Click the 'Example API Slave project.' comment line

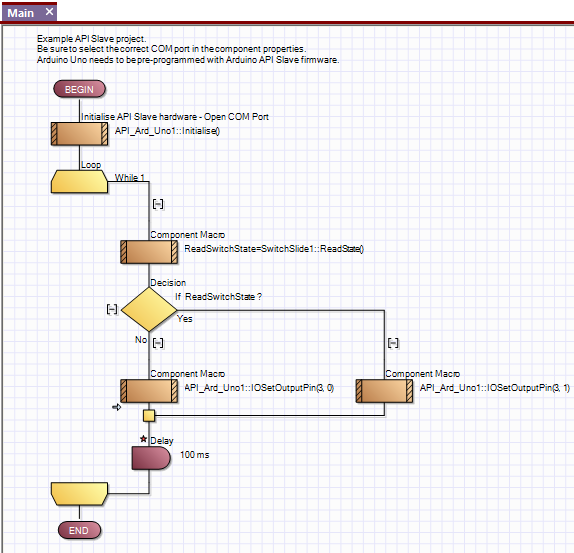92,39
